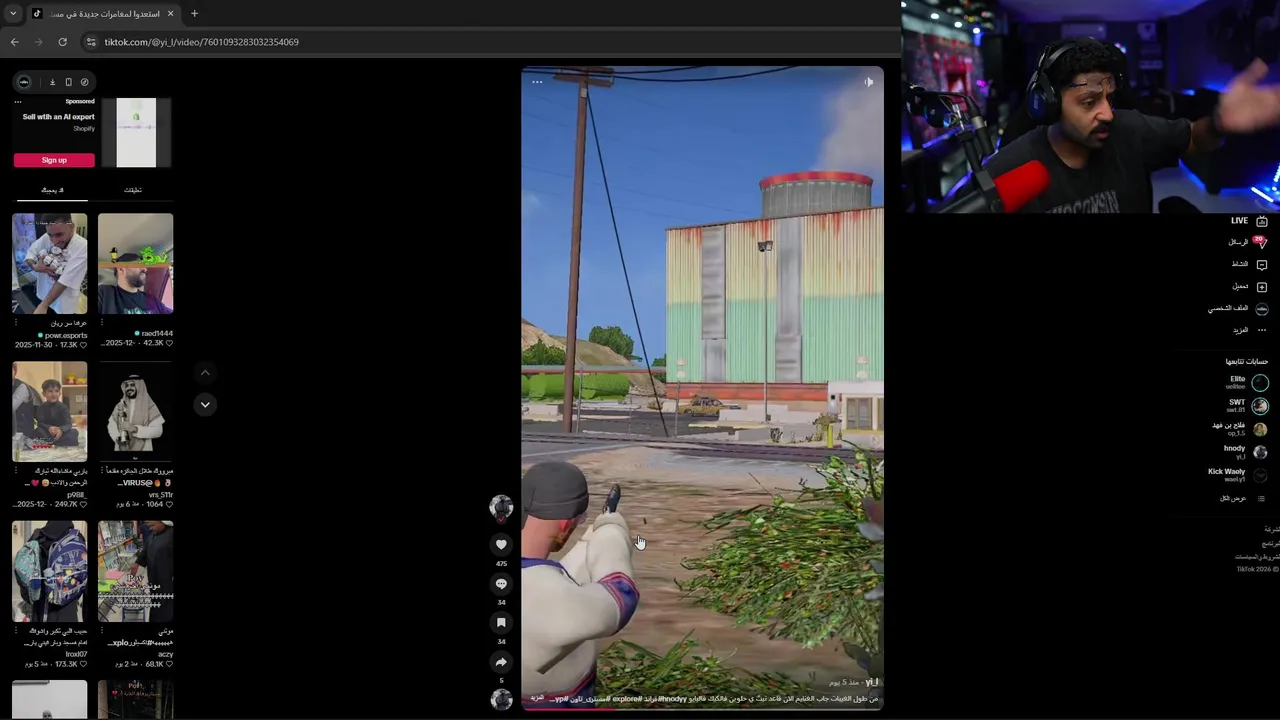Open the Kick Waely followed account
Viewport: 1280px width, 720px height.
(1238, 474)
